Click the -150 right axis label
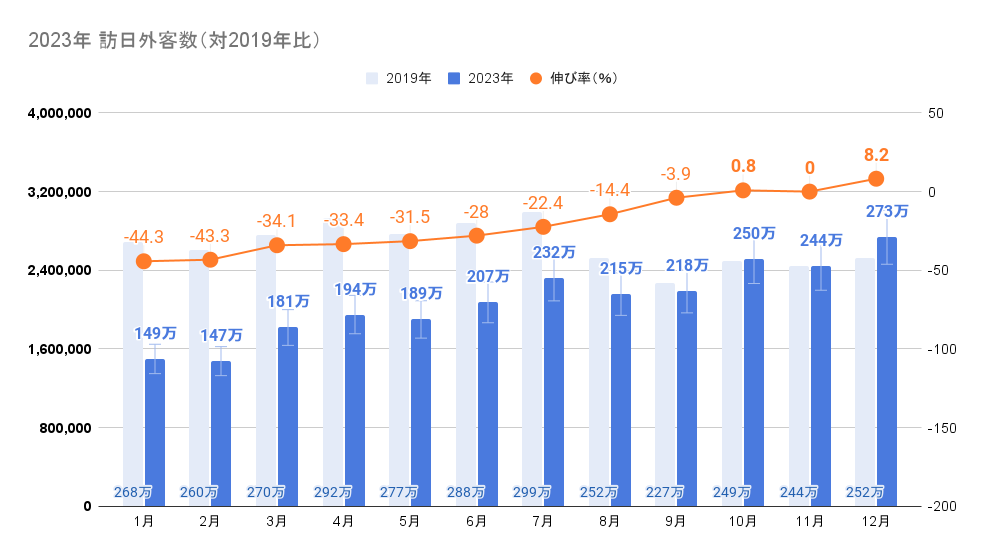 [942, 428]
